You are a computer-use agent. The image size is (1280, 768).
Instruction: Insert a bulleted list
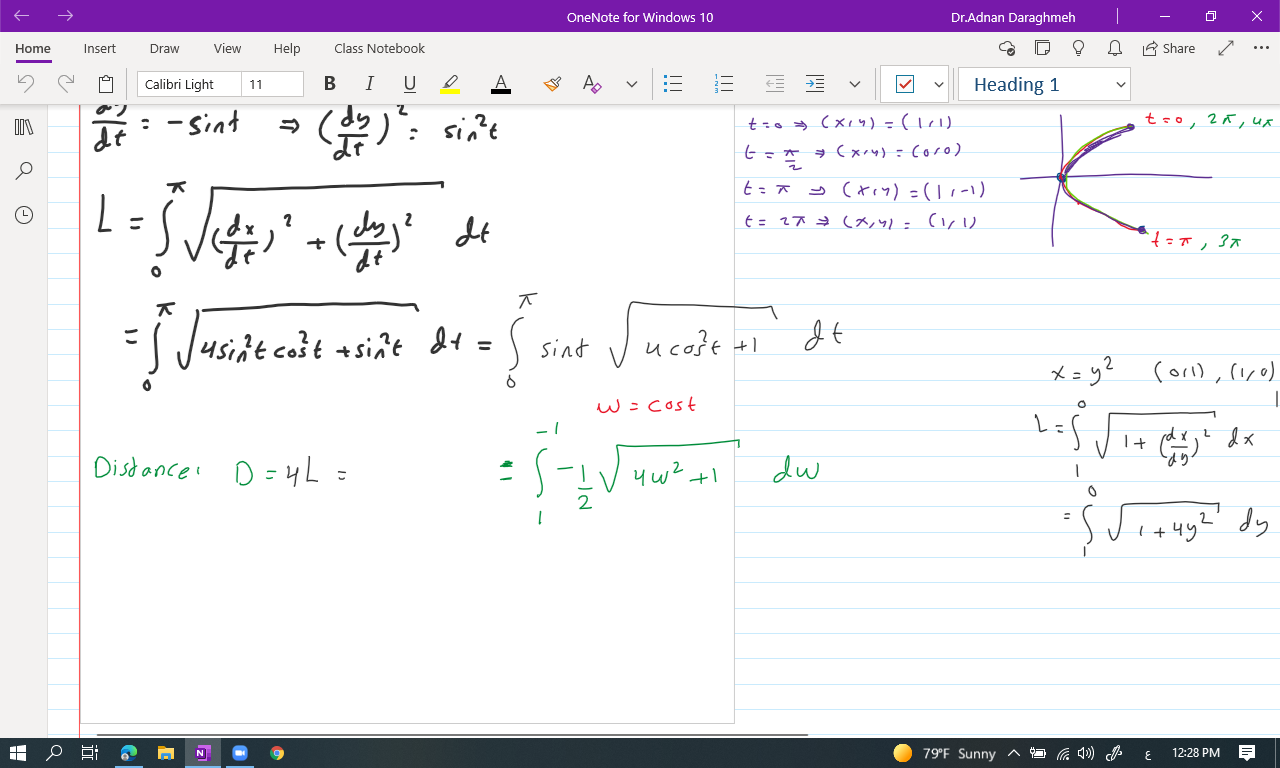tap(674, 84)
